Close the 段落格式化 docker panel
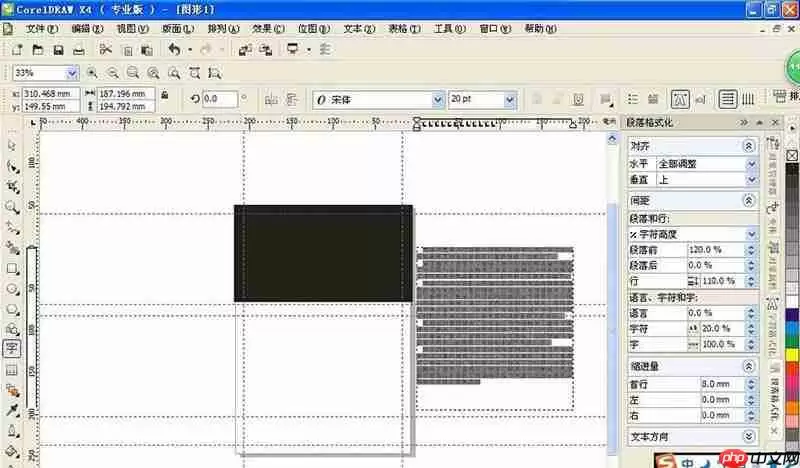This screenshot has height=468, width=800. pyautogui.click(x=775, y=122)
